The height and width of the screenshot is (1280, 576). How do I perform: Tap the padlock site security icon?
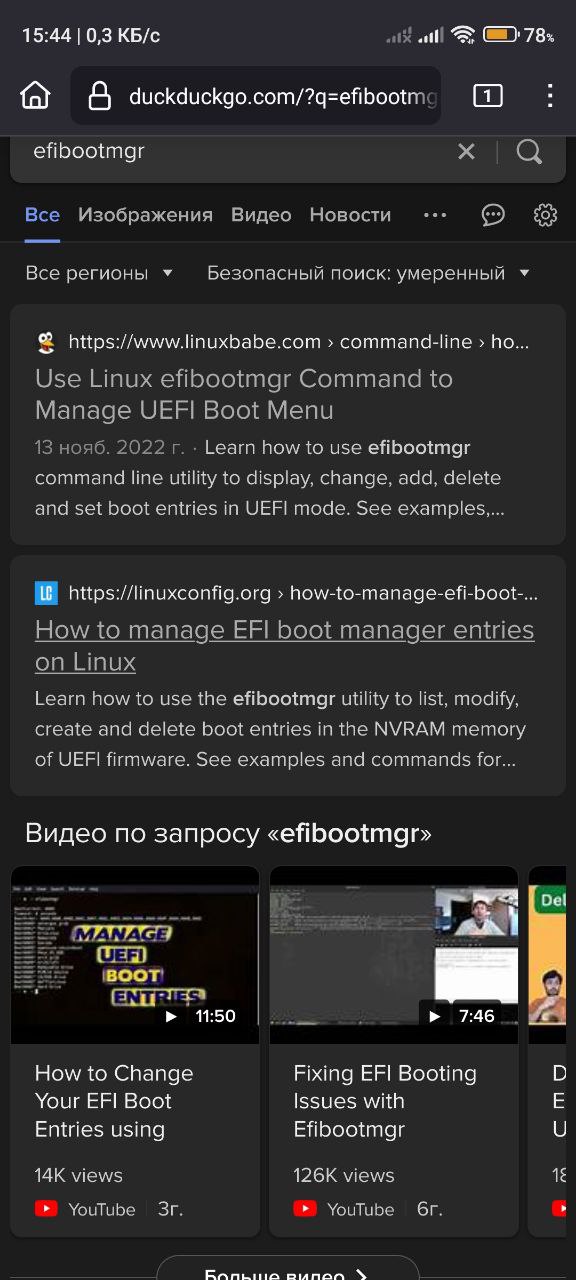[99, 96]
